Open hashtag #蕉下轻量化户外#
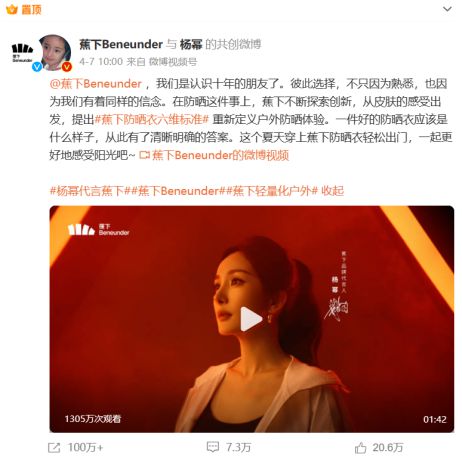This screenshot has height=457, width=462. tap(272, 191)
